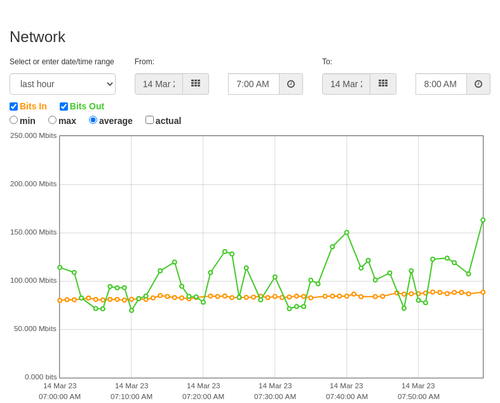The height and width of the screenshot is (403, 500).
Task: Click the To date field '14 Mar'
Action: pos(346,84)
